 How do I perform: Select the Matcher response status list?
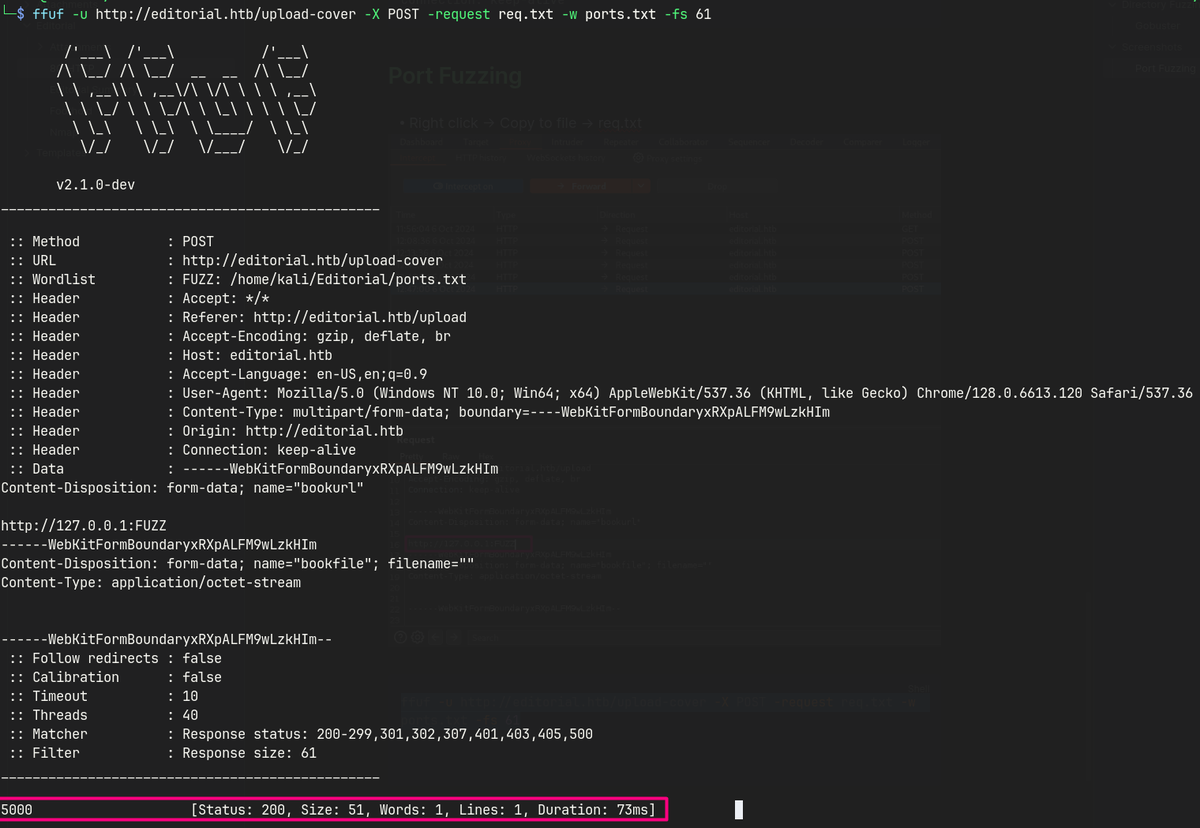point(387,736)
